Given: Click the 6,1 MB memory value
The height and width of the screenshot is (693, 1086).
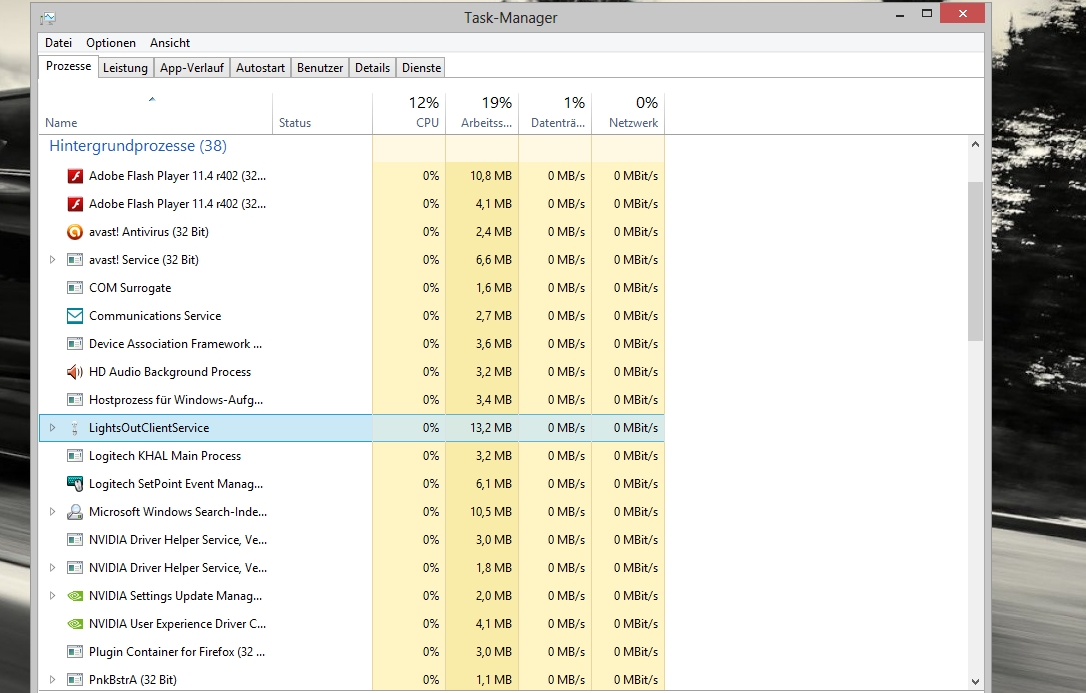Looking at the screenshot, I should [494, 484].
